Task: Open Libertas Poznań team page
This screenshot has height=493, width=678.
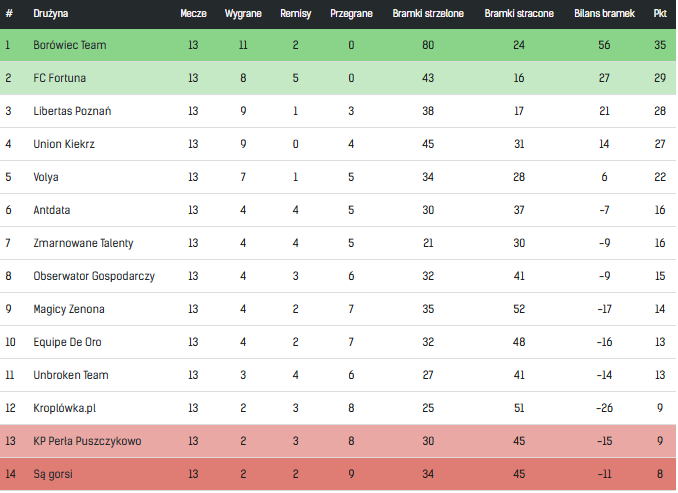Action: (72, 111)
